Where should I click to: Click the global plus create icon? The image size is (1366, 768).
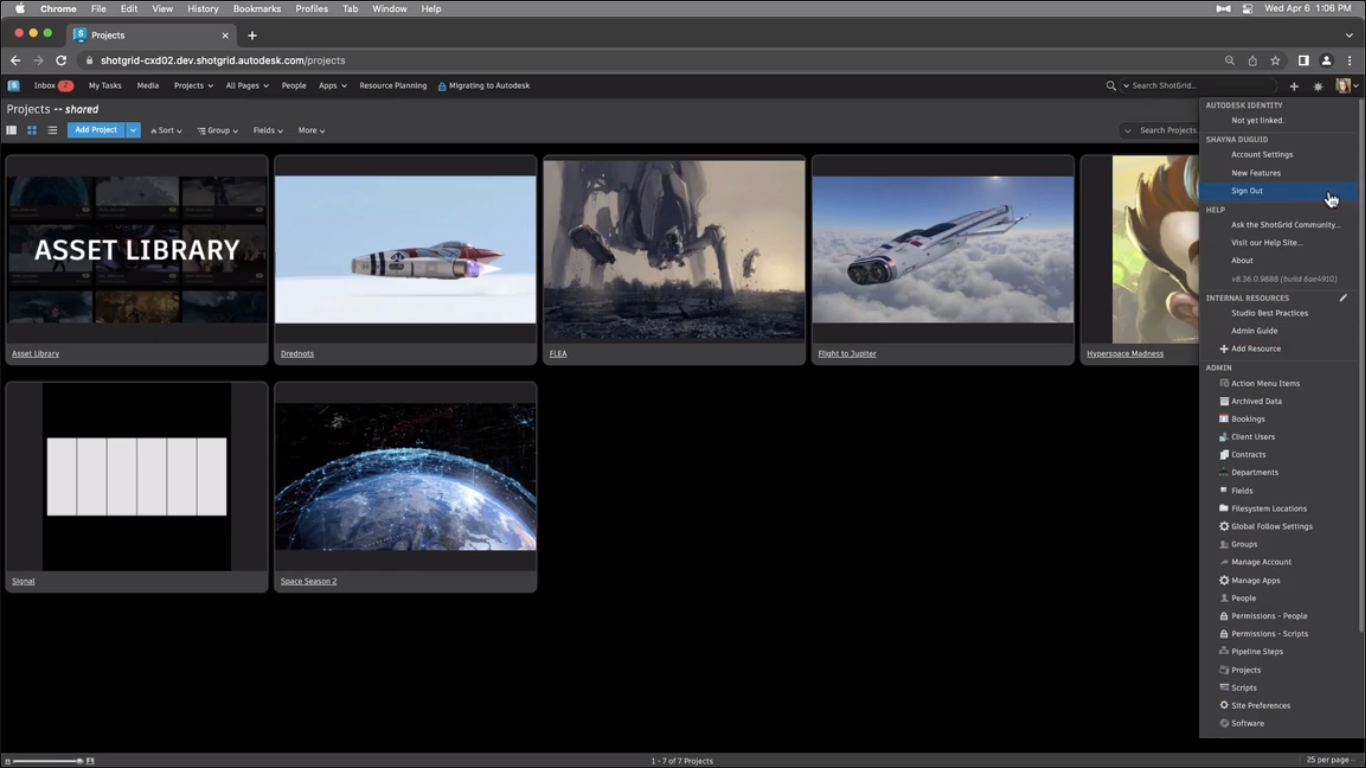[1294, 86]
